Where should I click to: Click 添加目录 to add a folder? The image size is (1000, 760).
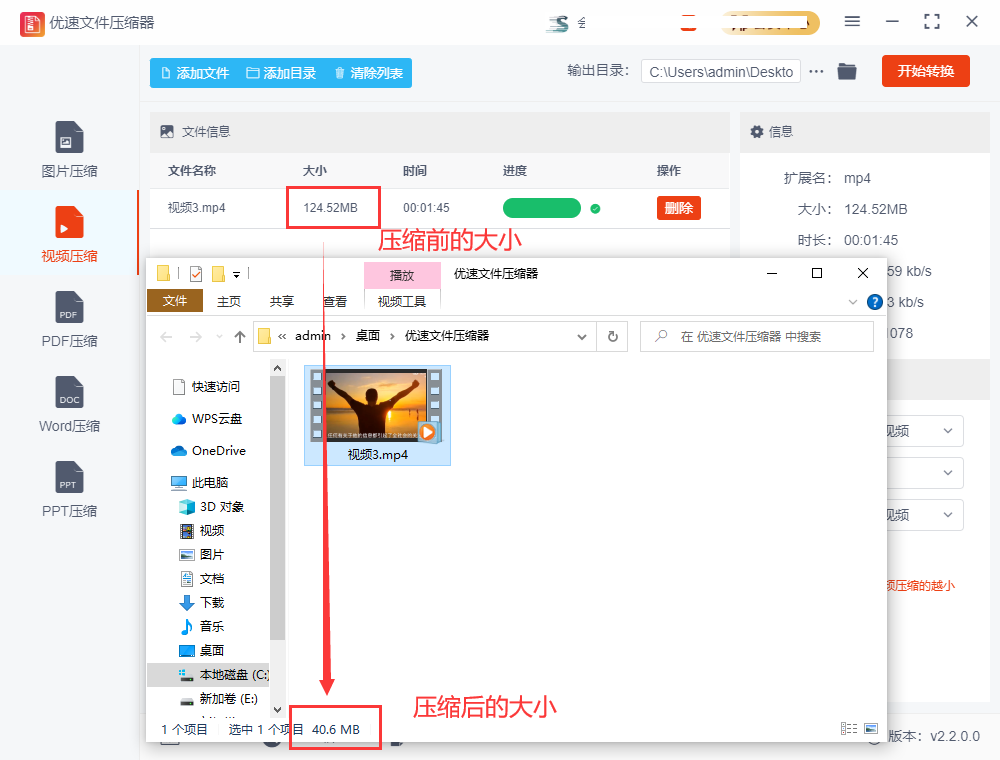pos(281,73)
